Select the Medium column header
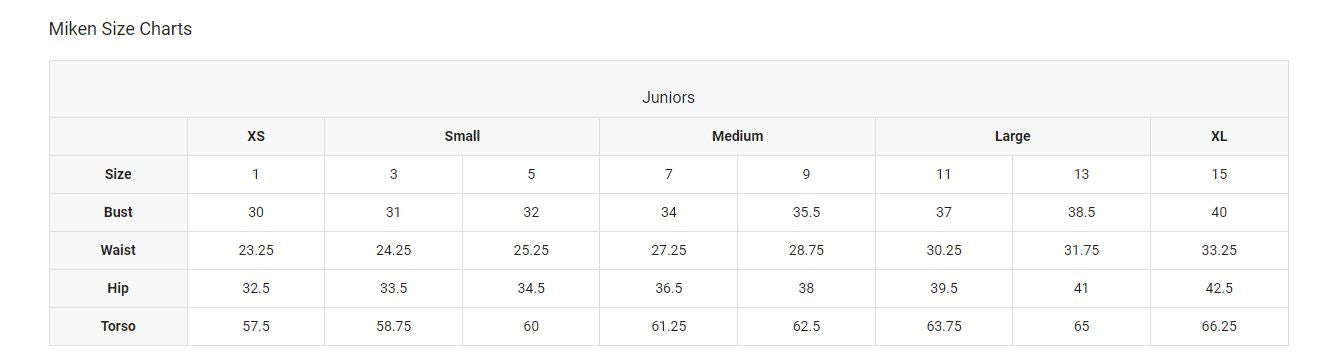This screenshot has width=1322, height=360. pyautogui.click(x=737, y=136)
